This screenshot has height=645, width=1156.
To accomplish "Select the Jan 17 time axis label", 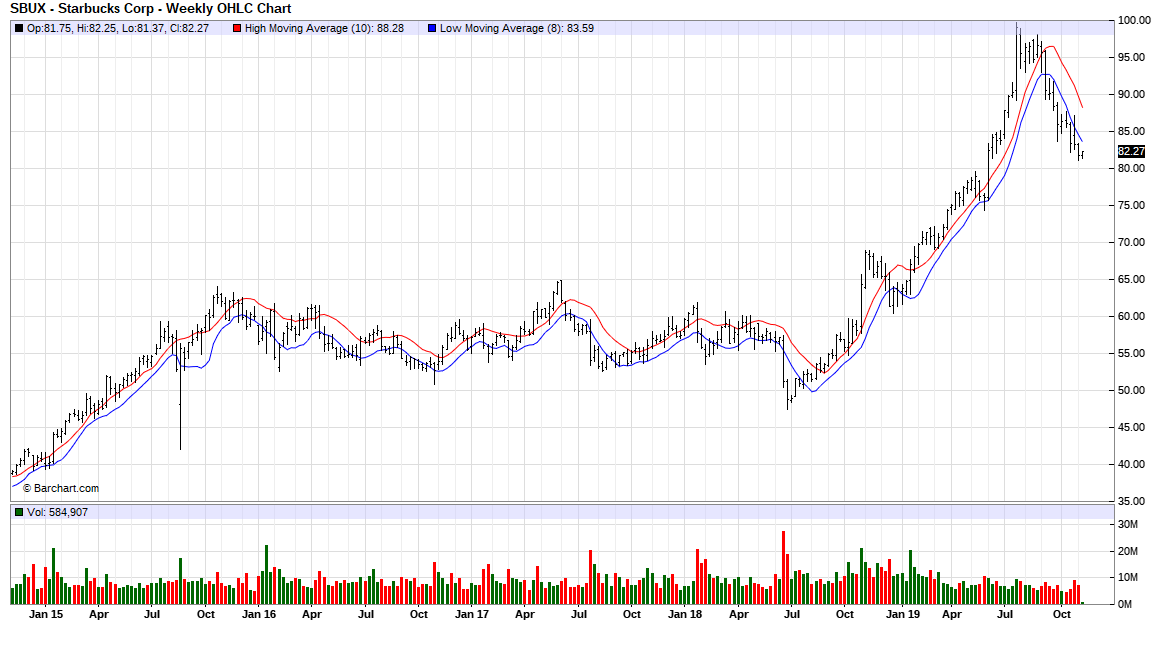I will coord(472,614).
